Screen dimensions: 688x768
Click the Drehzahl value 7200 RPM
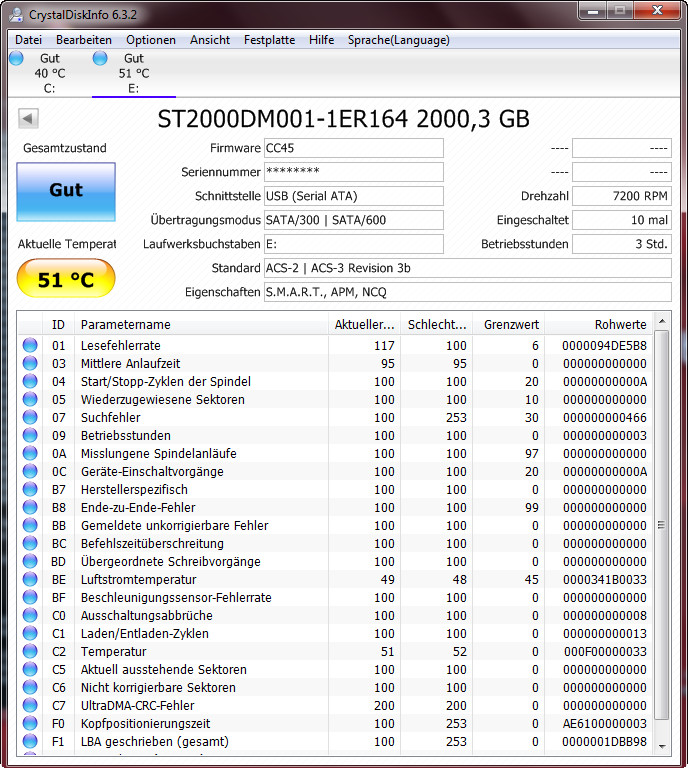(621, 196)
